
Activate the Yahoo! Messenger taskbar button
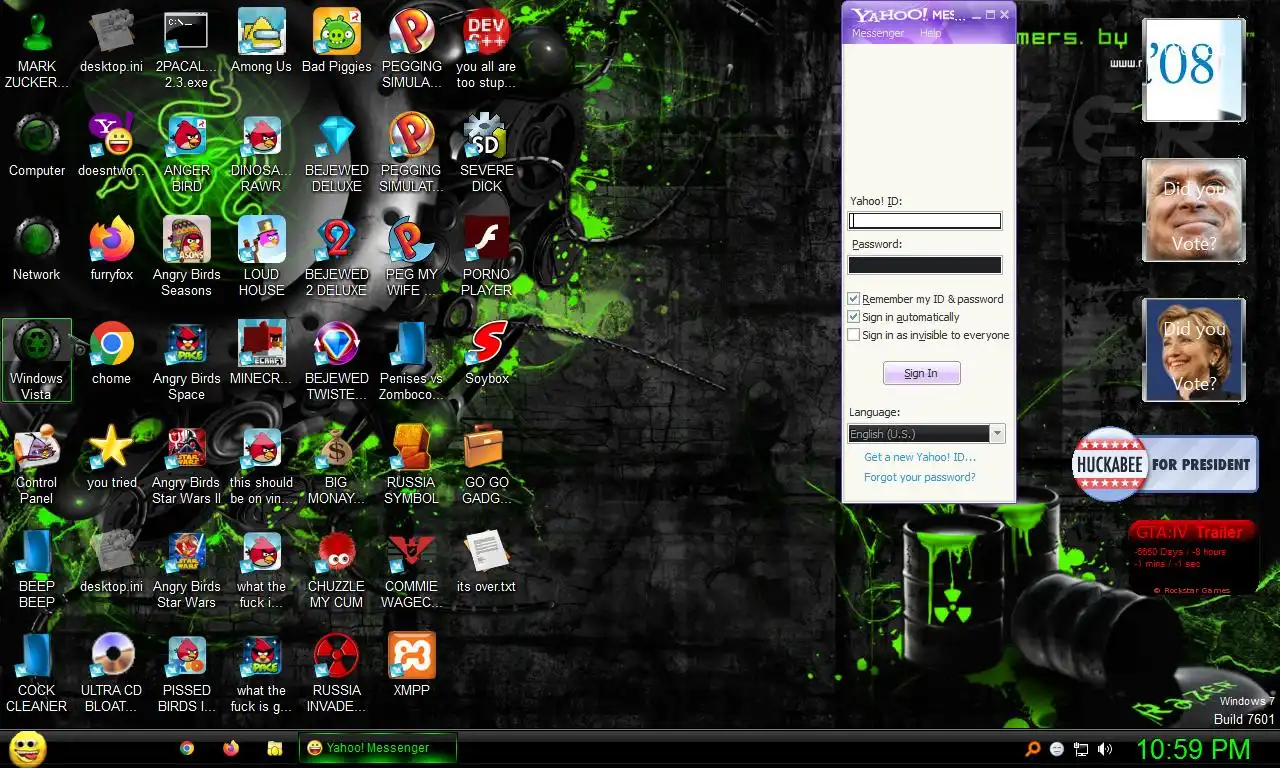tap(378, 748)
